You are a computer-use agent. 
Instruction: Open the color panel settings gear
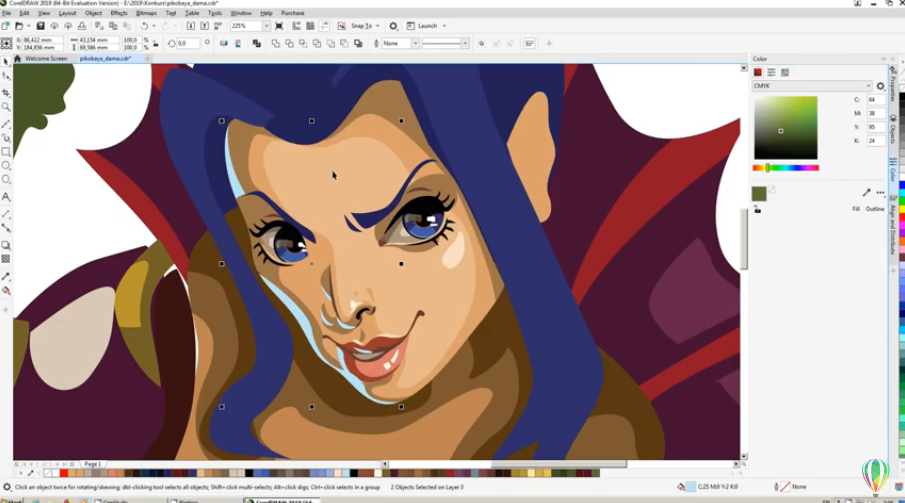point(880,86)
